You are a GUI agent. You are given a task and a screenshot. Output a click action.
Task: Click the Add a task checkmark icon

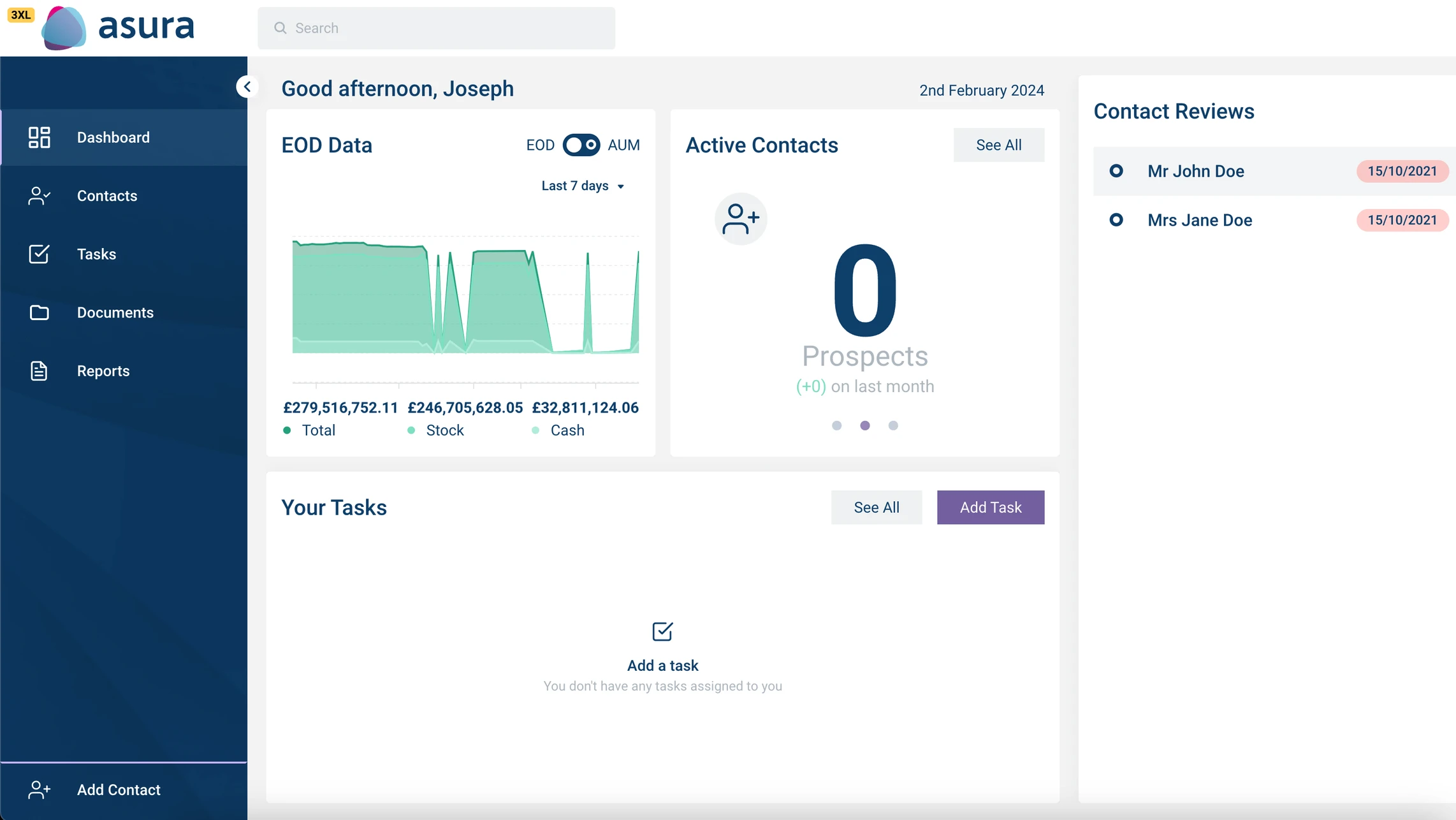(x=662, y=631)
